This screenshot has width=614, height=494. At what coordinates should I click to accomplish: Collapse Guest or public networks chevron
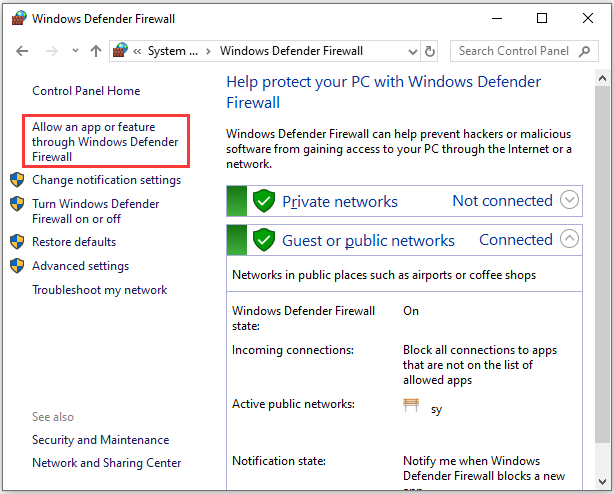(569, 238)
